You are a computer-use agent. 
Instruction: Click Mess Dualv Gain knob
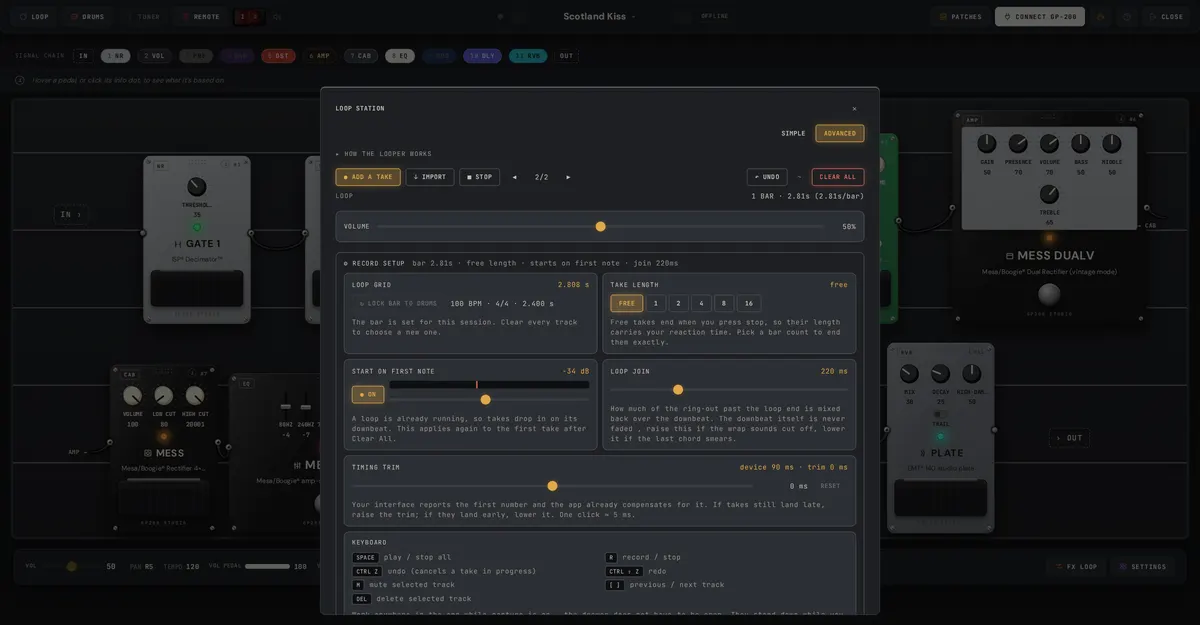tap(987, 144)
